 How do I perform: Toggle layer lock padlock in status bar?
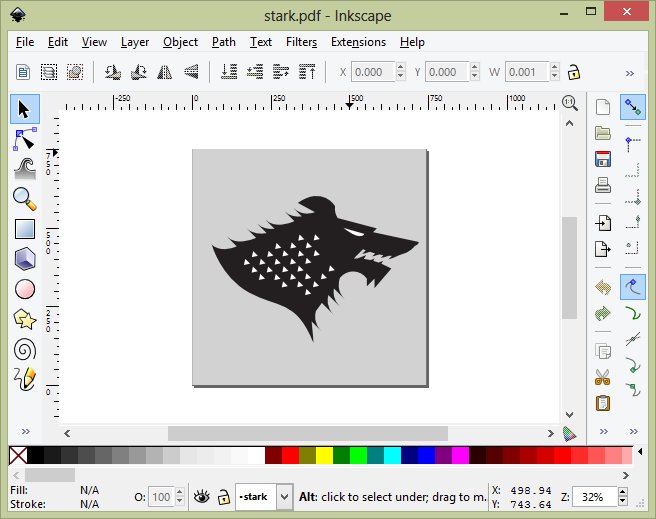tap(224, 497)
